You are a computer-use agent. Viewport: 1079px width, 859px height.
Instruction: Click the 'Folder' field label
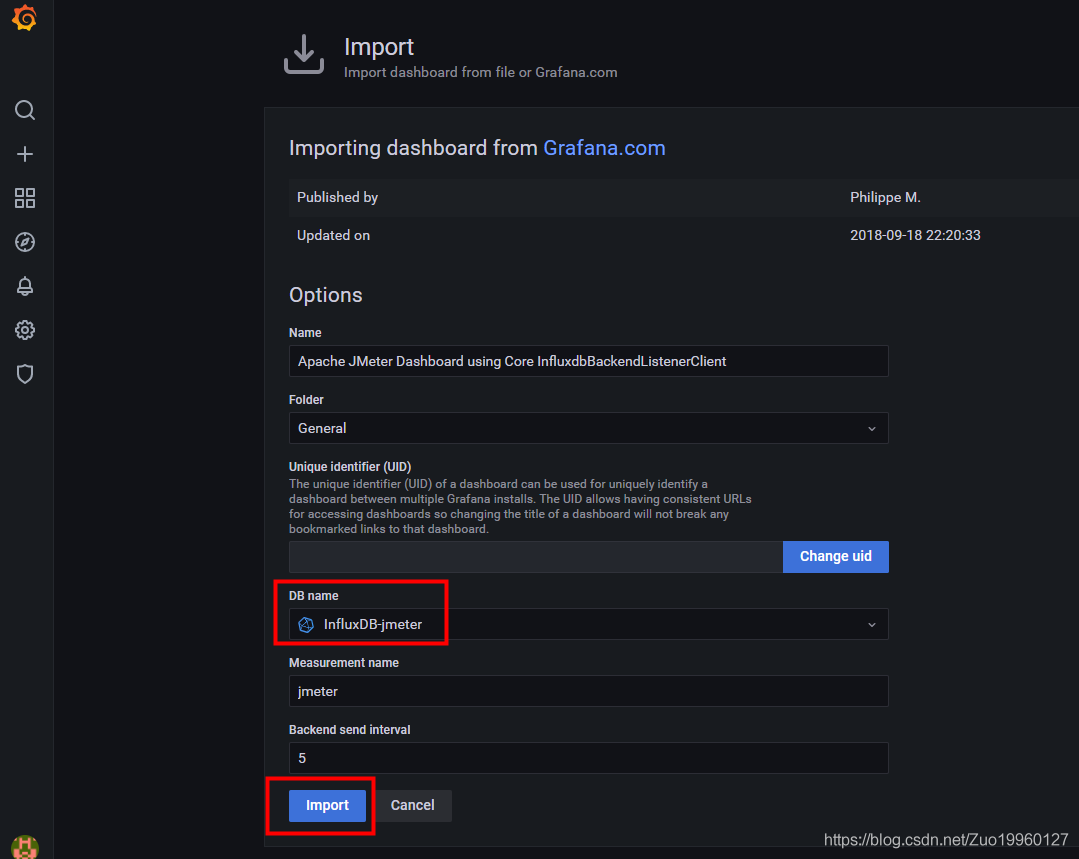pos(306,400)
